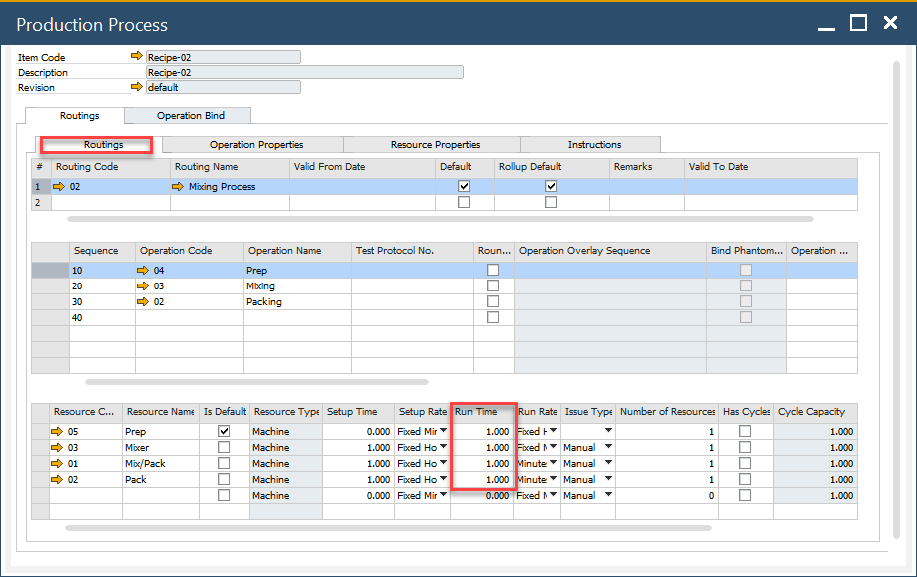Click the Revision link arrow icon

137,87
